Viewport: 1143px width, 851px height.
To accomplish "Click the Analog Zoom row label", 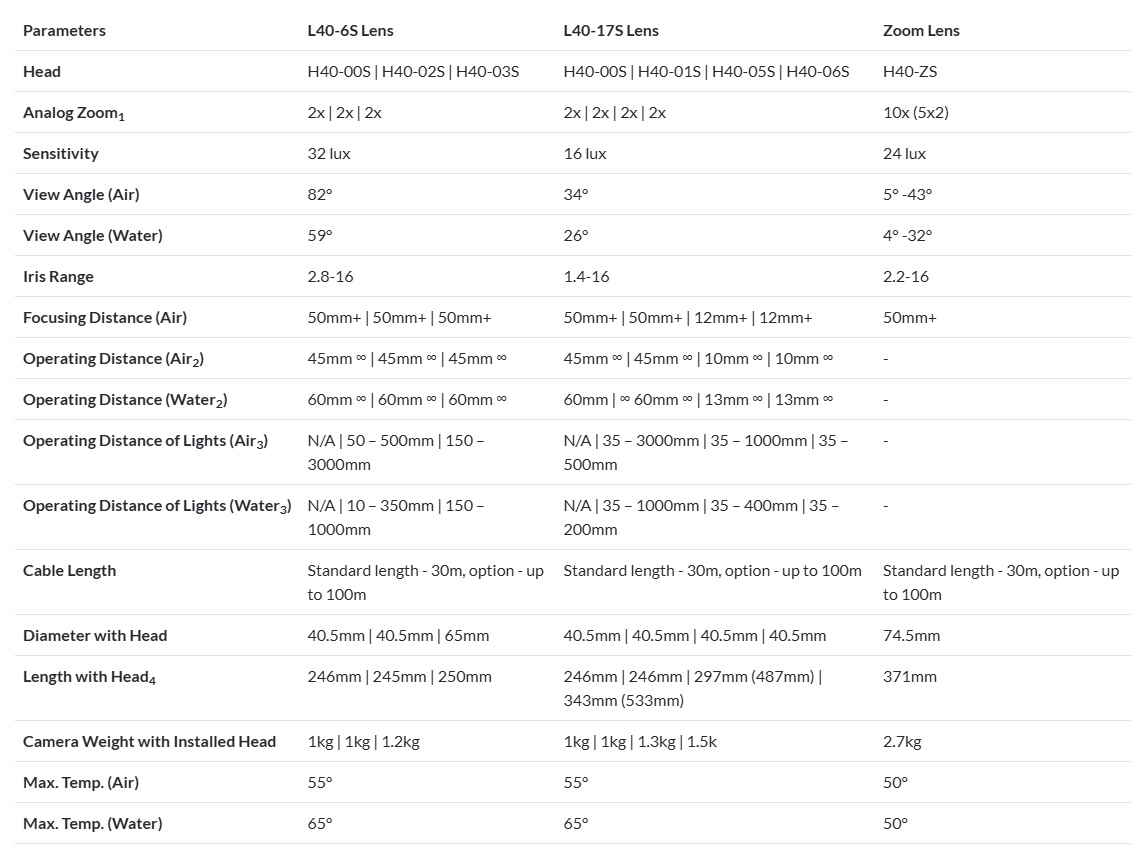I will pos(73,113).
